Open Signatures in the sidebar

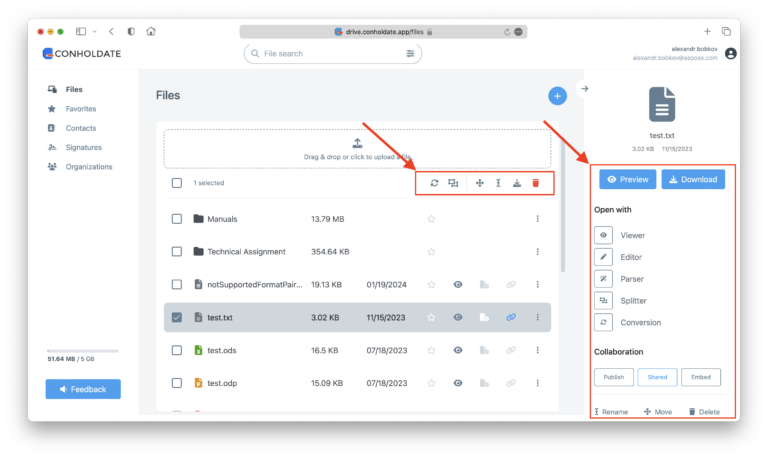[83, 147]
